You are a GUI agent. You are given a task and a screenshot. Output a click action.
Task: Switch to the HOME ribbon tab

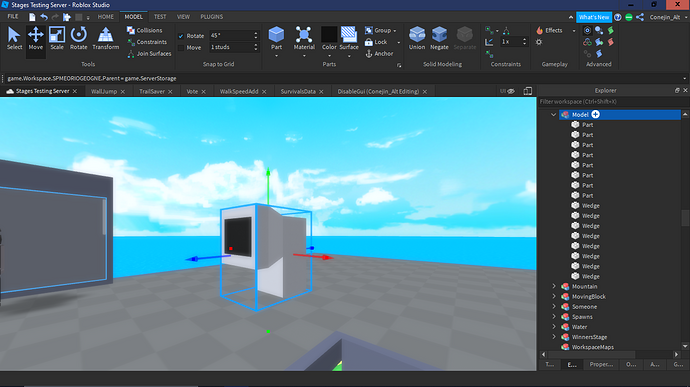click(x=106, y=17)
